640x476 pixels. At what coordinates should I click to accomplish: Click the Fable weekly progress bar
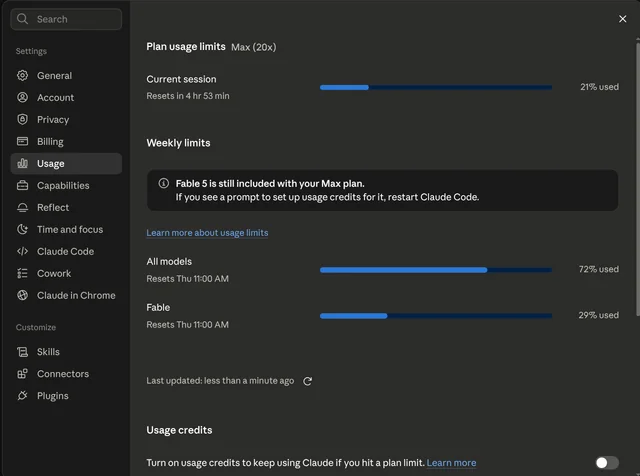click(436, 316)
